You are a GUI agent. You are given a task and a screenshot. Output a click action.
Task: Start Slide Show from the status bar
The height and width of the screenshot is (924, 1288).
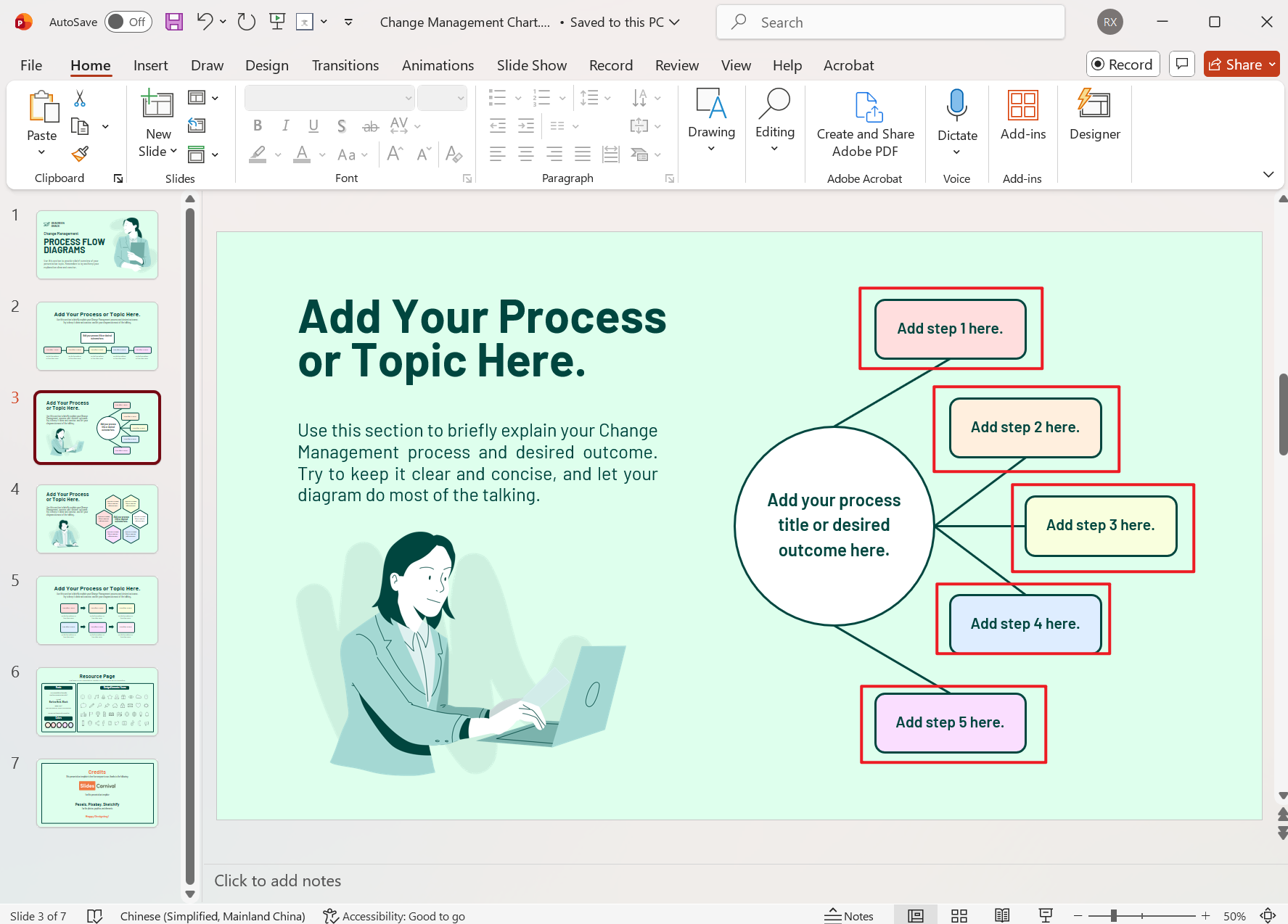pyautogui.click(x=1045, y=915)
